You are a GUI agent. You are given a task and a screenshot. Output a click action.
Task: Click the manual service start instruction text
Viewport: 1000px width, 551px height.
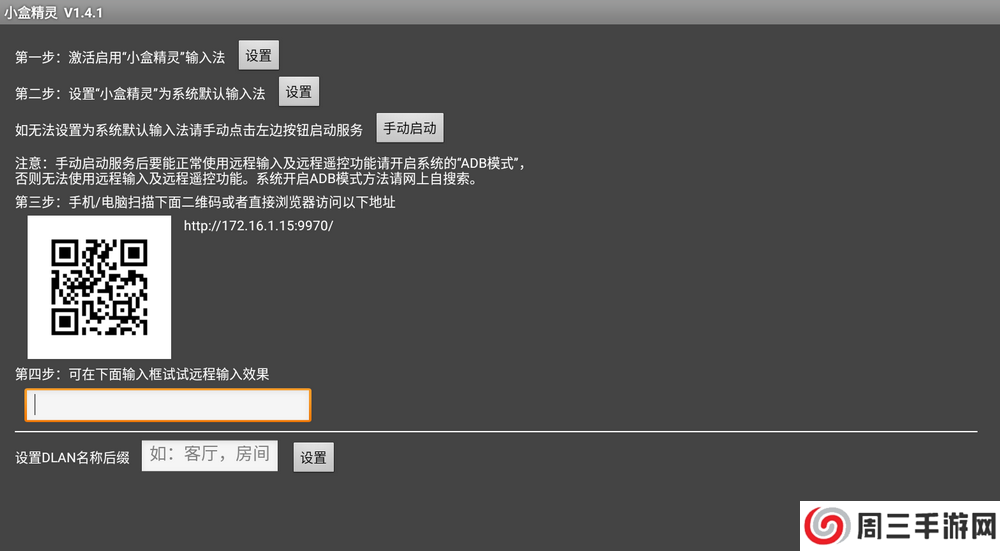click(189, 130)
